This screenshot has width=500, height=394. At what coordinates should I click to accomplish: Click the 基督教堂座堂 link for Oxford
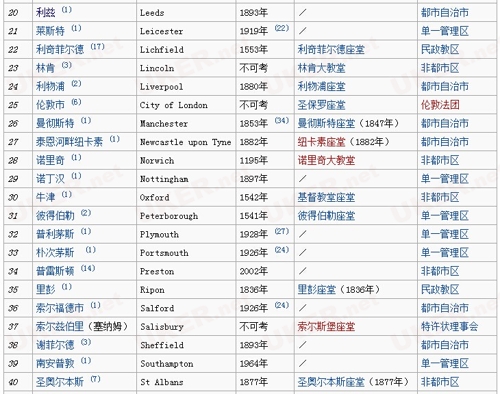pos(326,197)
